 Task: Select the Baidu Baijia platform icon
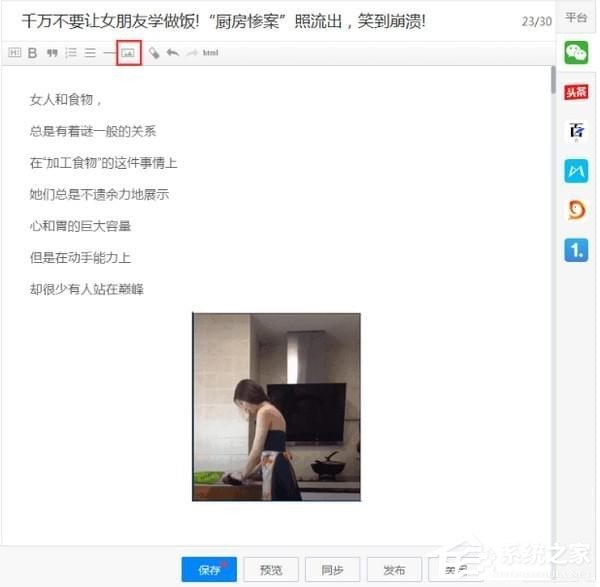click(576, 131)
